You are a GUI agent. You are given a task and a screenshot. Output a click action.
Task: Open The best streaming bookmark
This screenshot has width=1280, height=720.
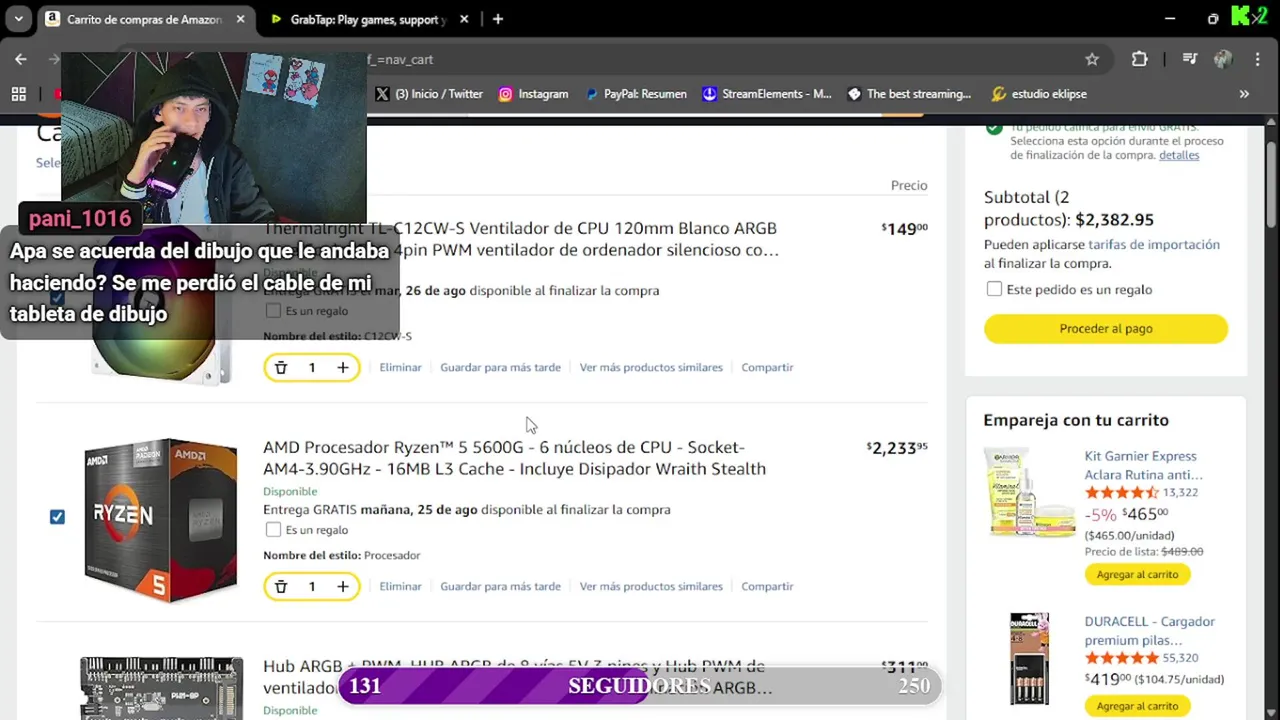[909, 94]
